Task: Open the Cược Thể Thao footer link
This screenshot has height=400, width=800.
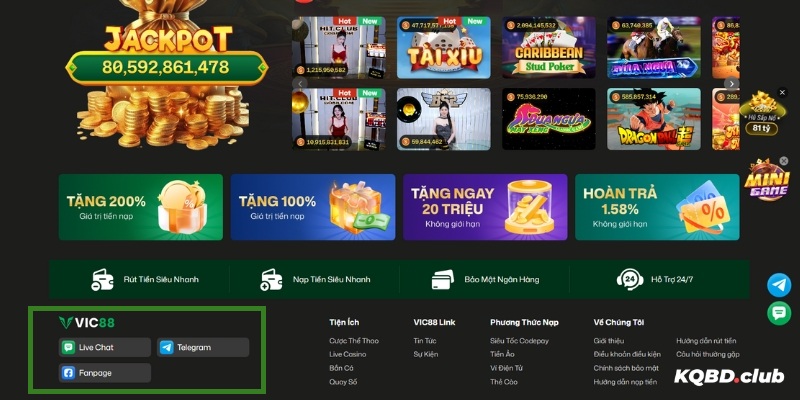Action: click(x=354, y=341)
